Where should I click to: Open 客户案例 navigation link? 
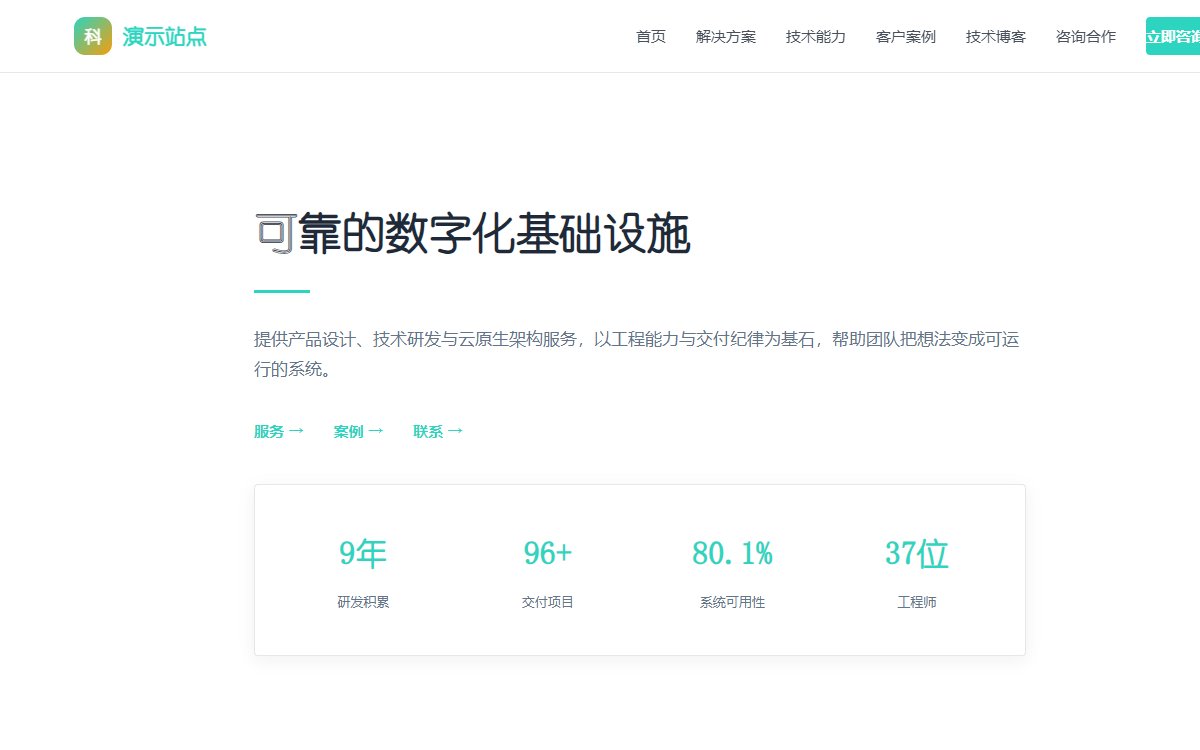(906, 37)
